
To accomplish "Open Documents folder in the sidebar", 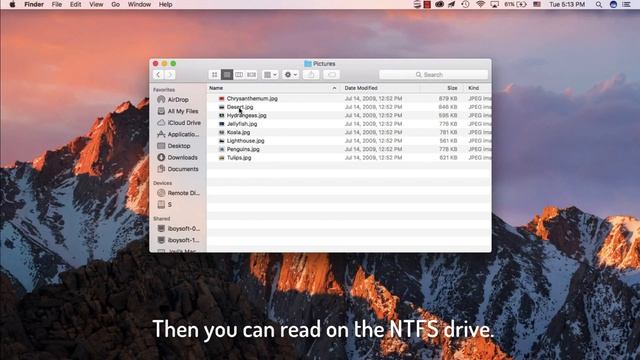I will [x=178, y=169].
